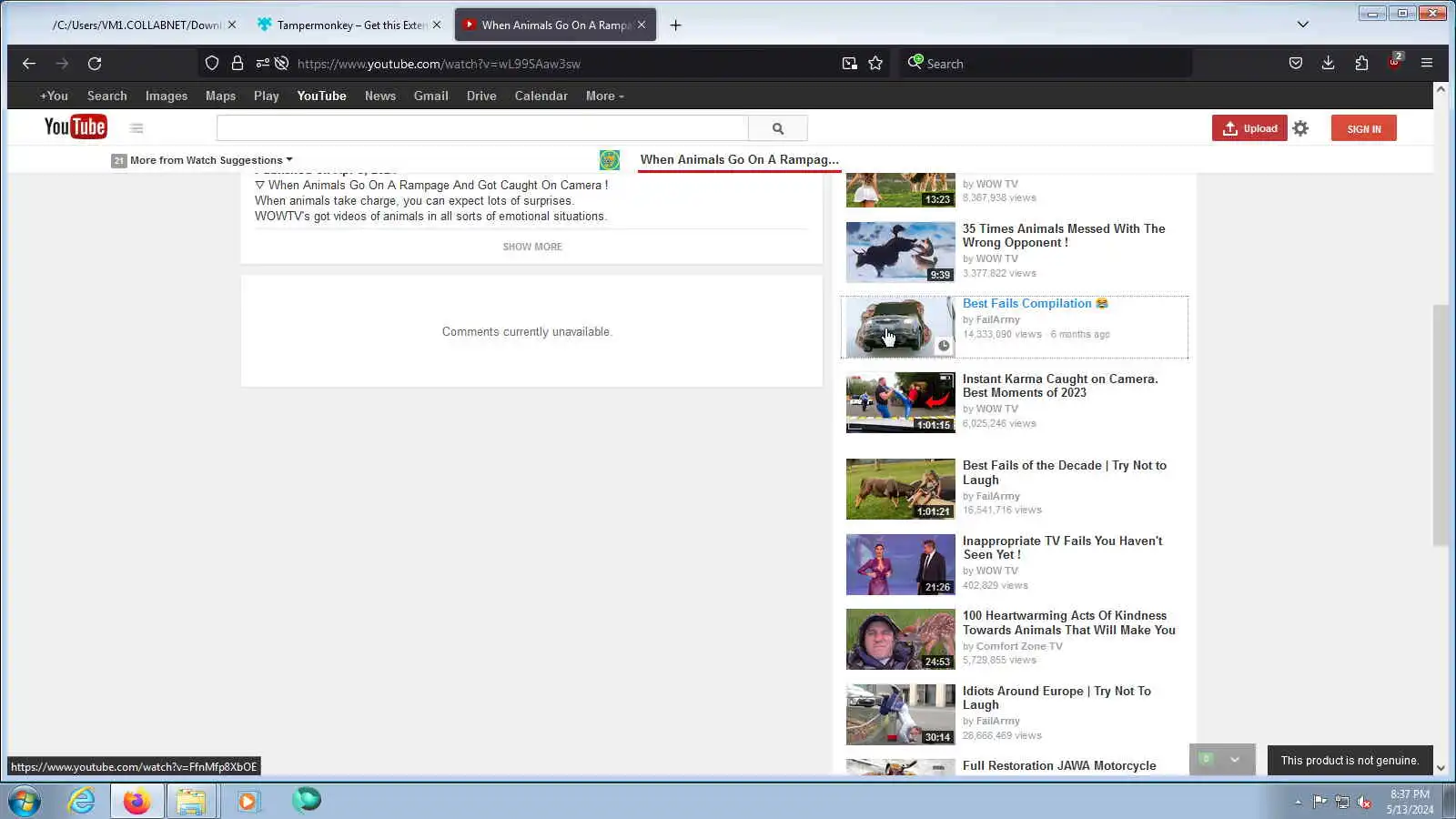Viewport: 1456px width, 819px height.
Task: View site security padlock information
Action: 238,64
